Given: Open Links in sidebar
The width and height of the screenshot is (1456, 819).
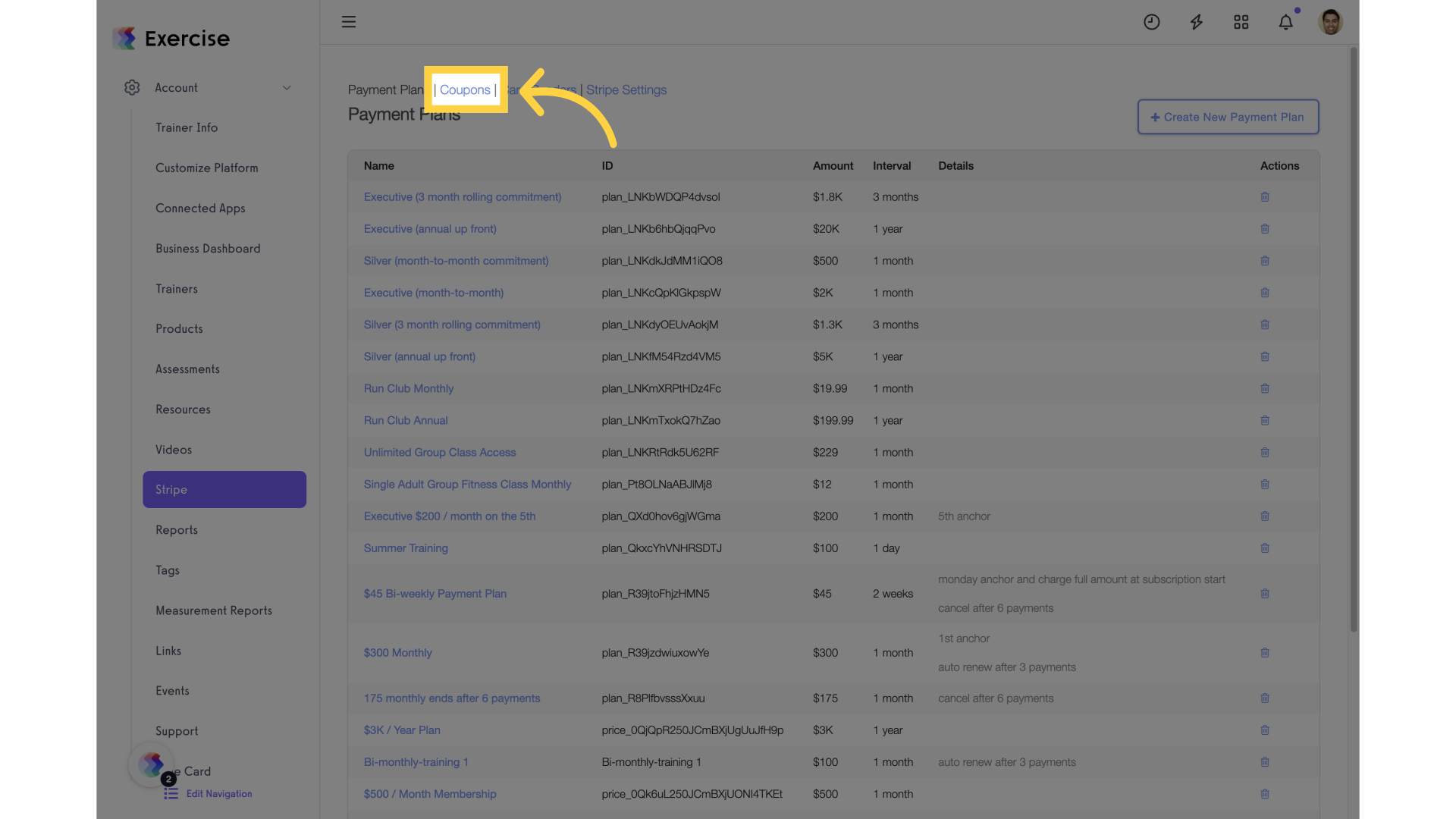Looking at the screenshot, I should click(x=168, y=650).
